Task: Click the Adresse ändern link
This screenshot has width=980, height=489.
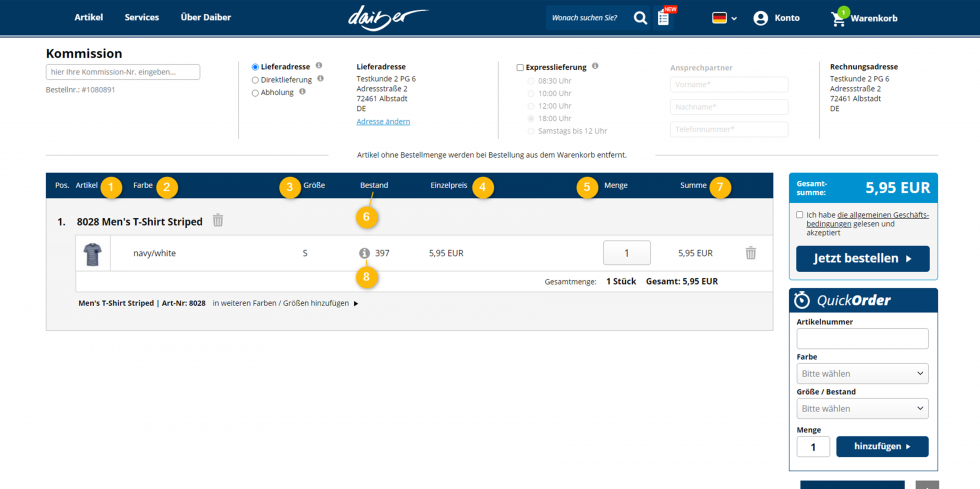Action: point(383,122)
